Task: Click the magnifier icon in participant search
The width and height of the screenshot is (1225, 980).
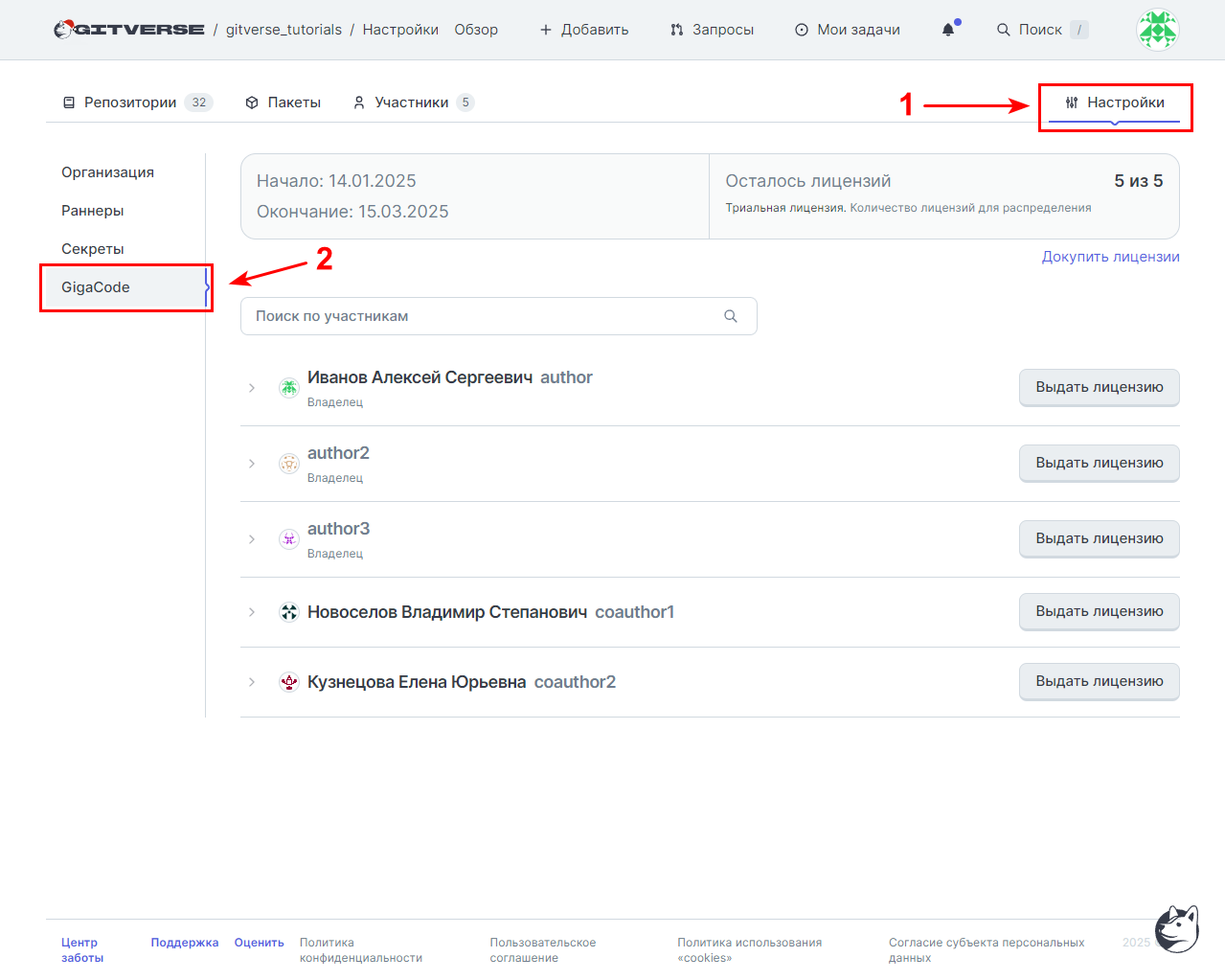Action: (x=731, y=316)
